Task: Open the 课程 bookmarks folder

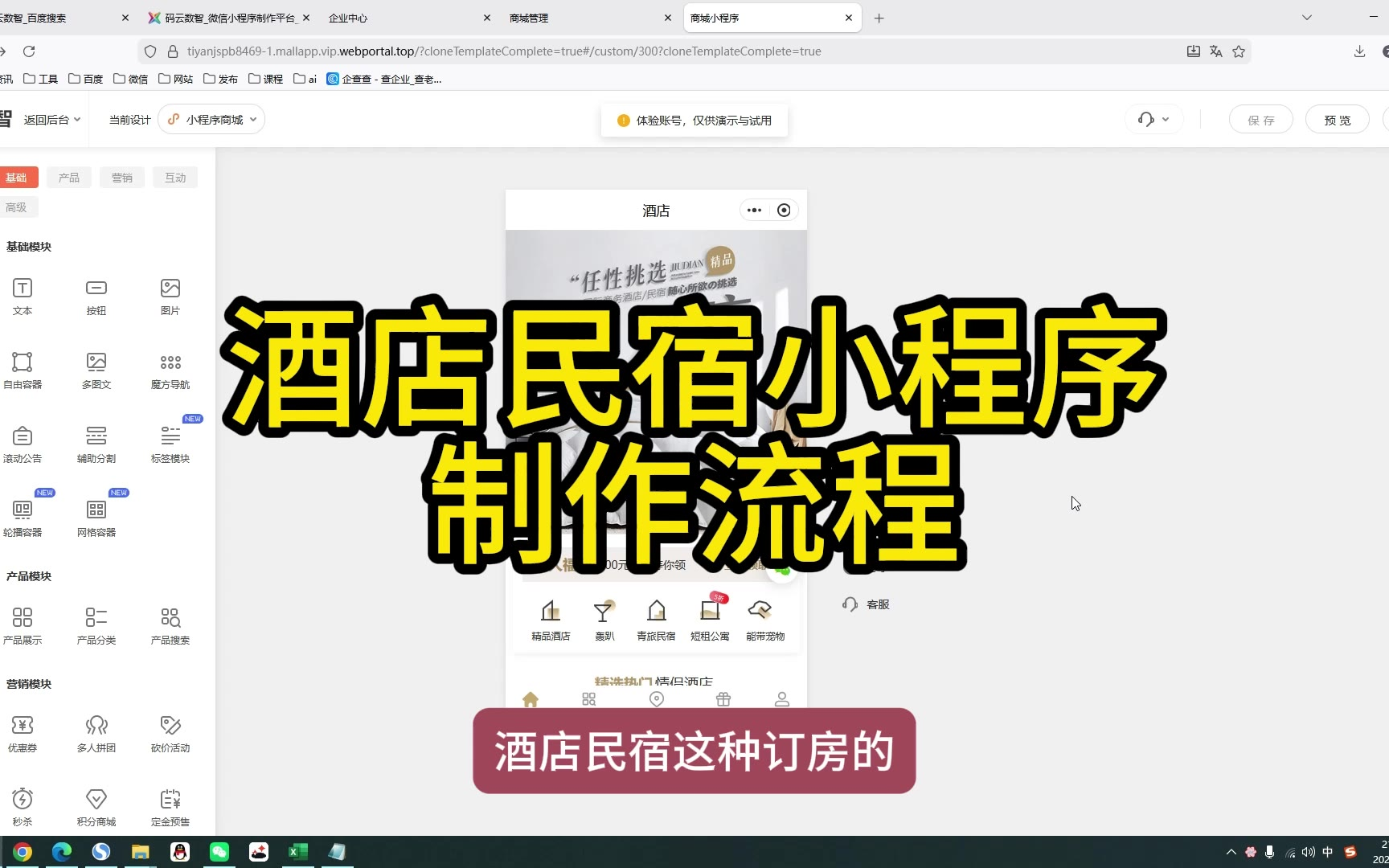Action: [266, 79]
